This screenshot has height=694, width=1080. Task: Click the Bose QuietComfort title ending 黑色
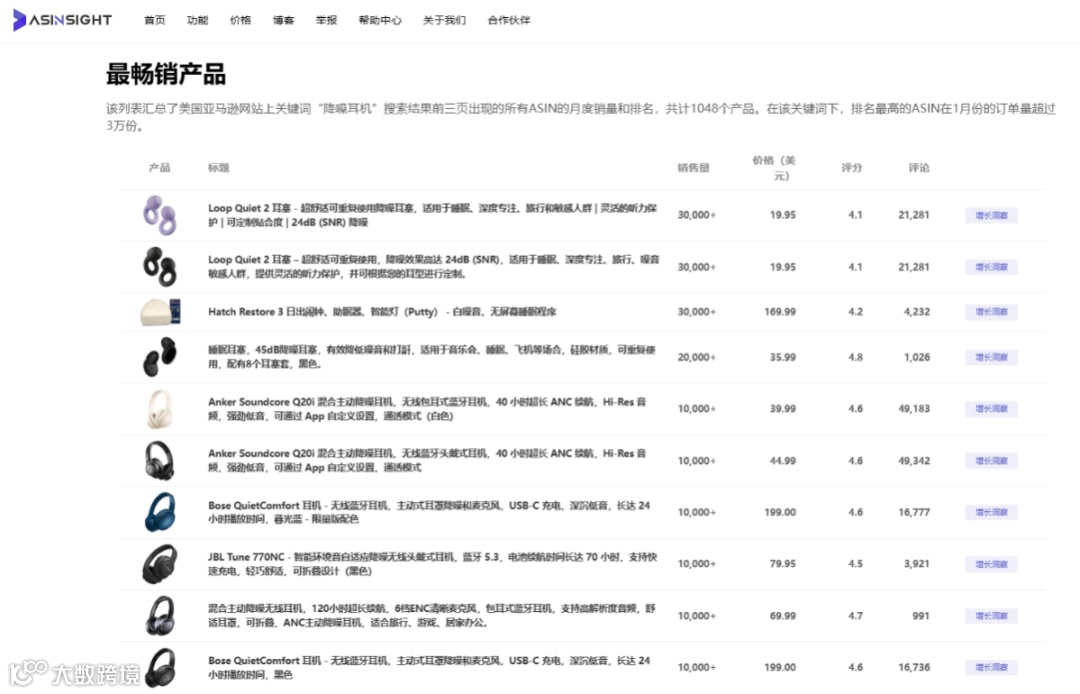(x=428, y=667)
